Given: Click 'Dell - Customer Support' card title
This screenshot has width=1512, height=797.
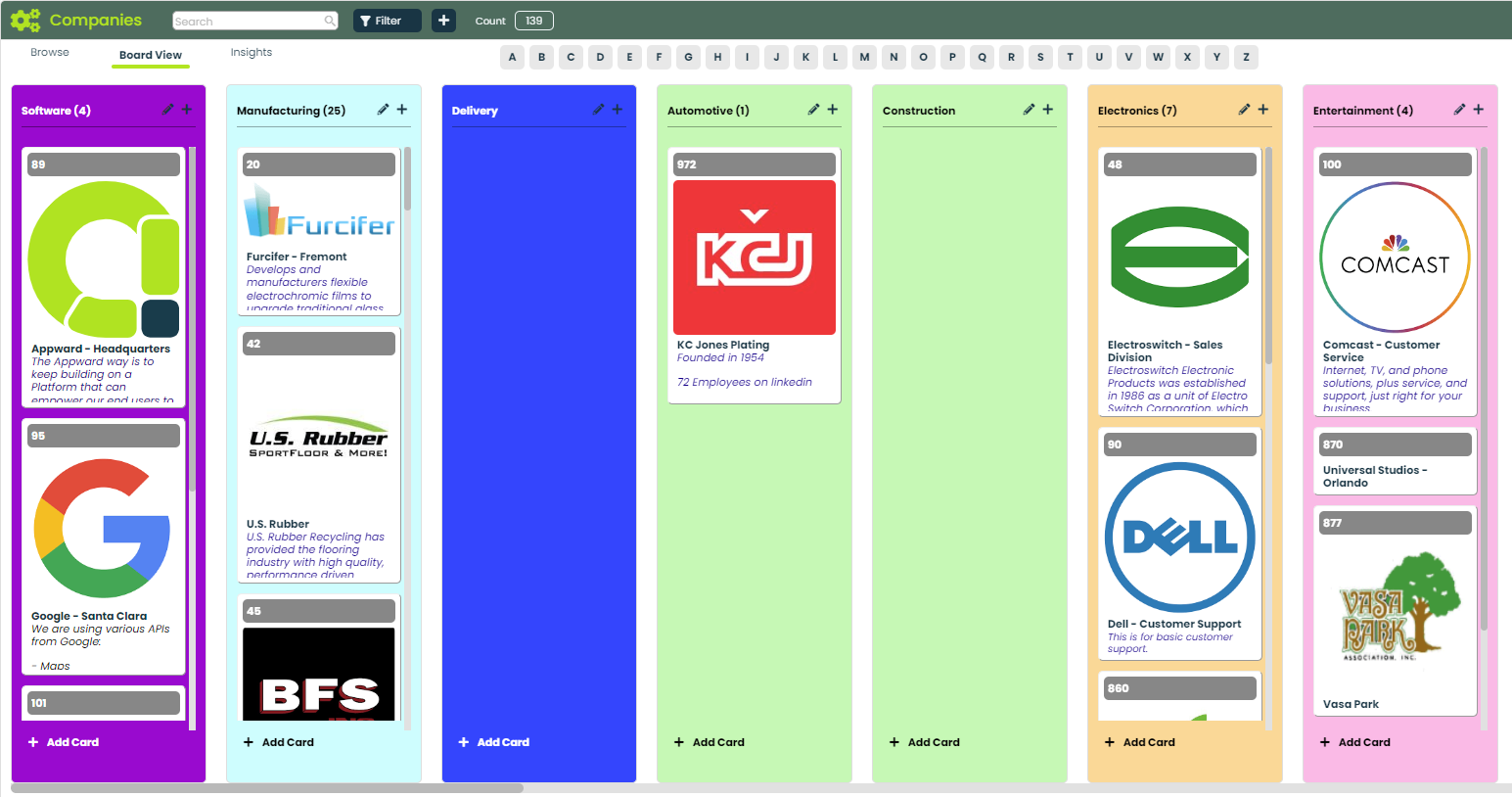Looking at the screenshot, I should 1174,624.
